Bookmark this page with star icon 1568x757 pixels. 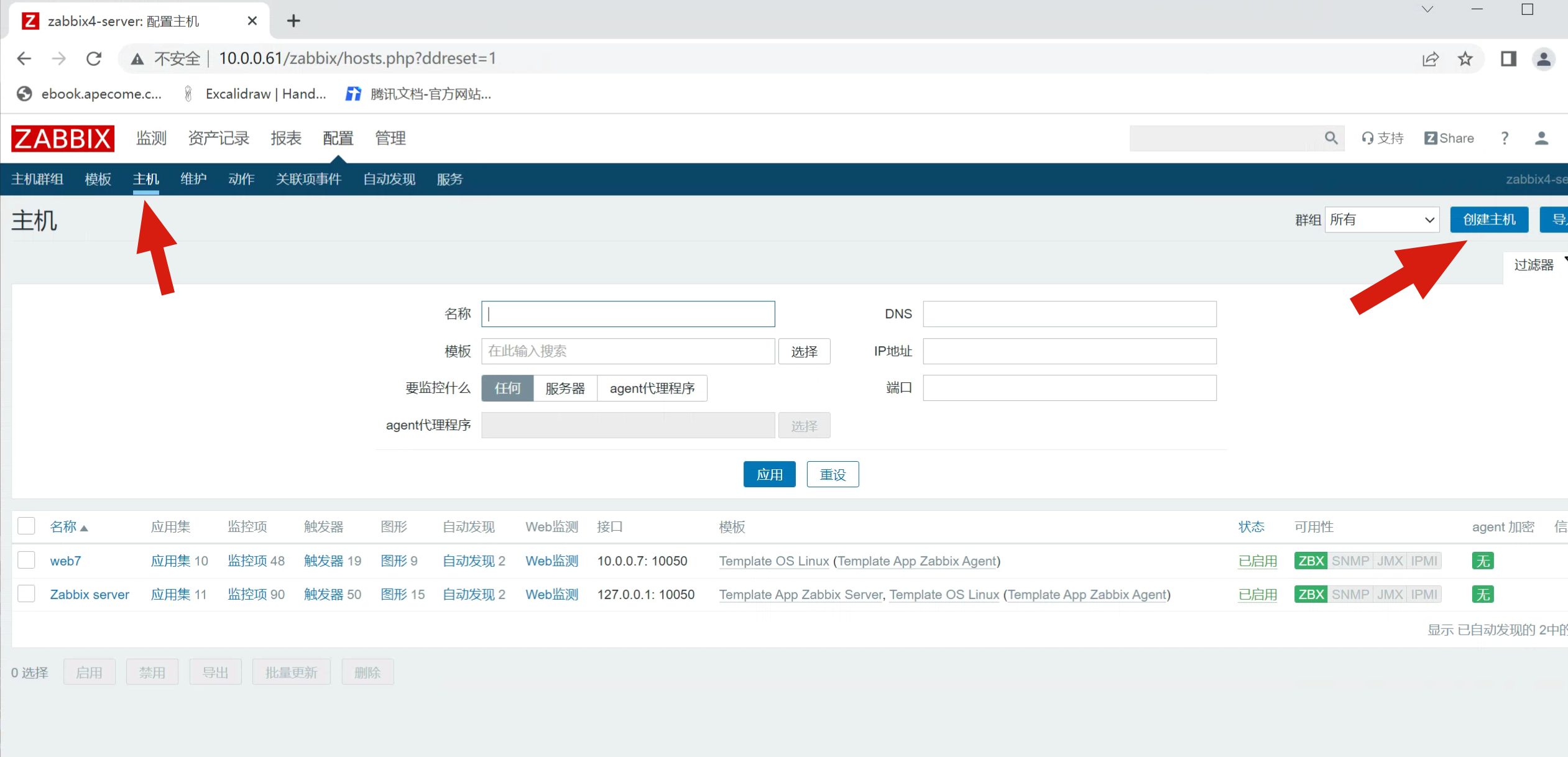click(1465, 59)
